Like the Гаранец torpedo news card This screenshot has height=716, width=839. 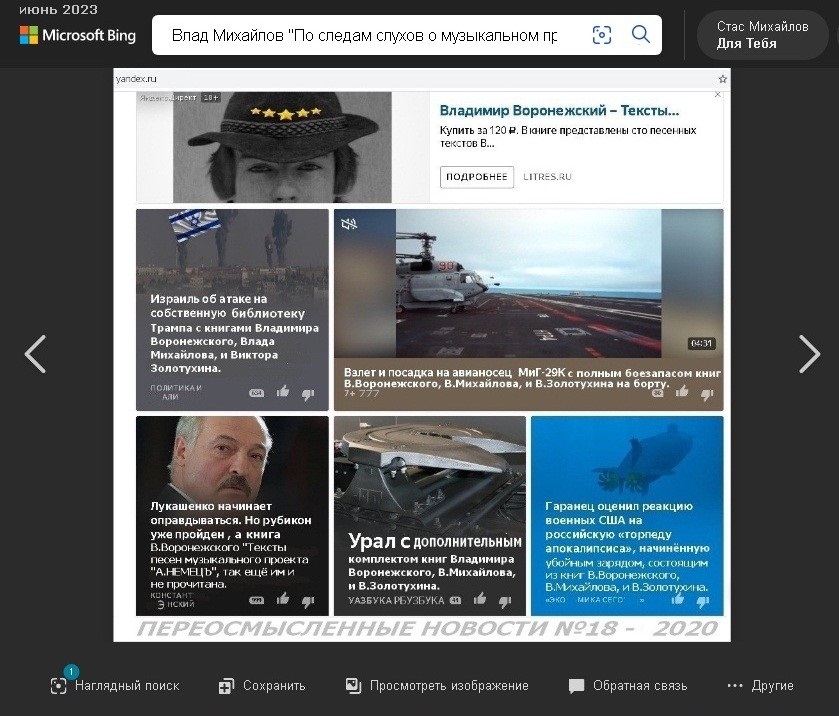click(677, 598)
